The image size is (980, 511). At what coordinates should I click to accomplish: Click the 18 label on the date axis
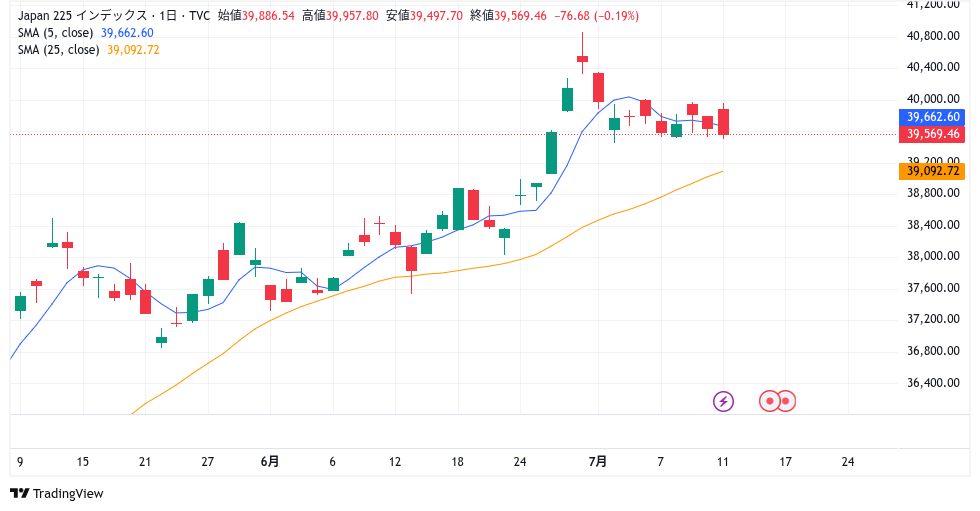point(458,462)
